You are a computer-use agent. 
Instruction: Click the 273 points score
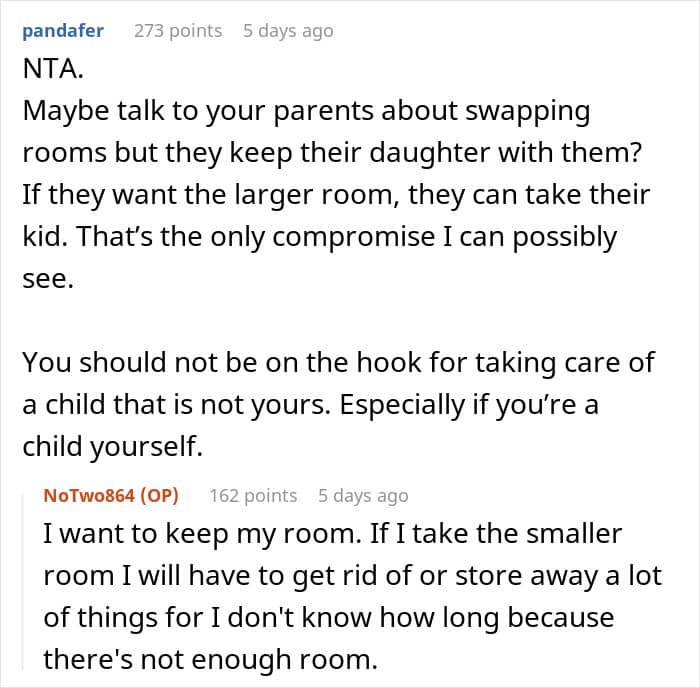(x=178, y=30)
